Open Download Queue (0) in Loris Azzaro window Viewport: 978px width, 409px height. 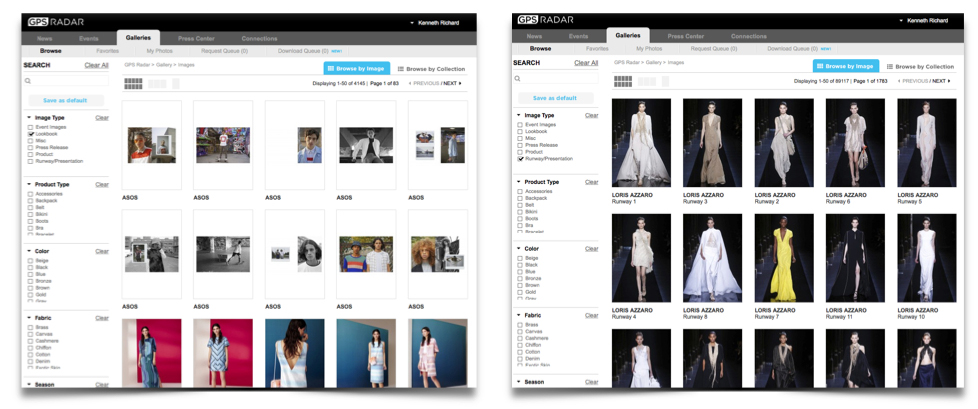pyautogui.click(x=792, y=48)
